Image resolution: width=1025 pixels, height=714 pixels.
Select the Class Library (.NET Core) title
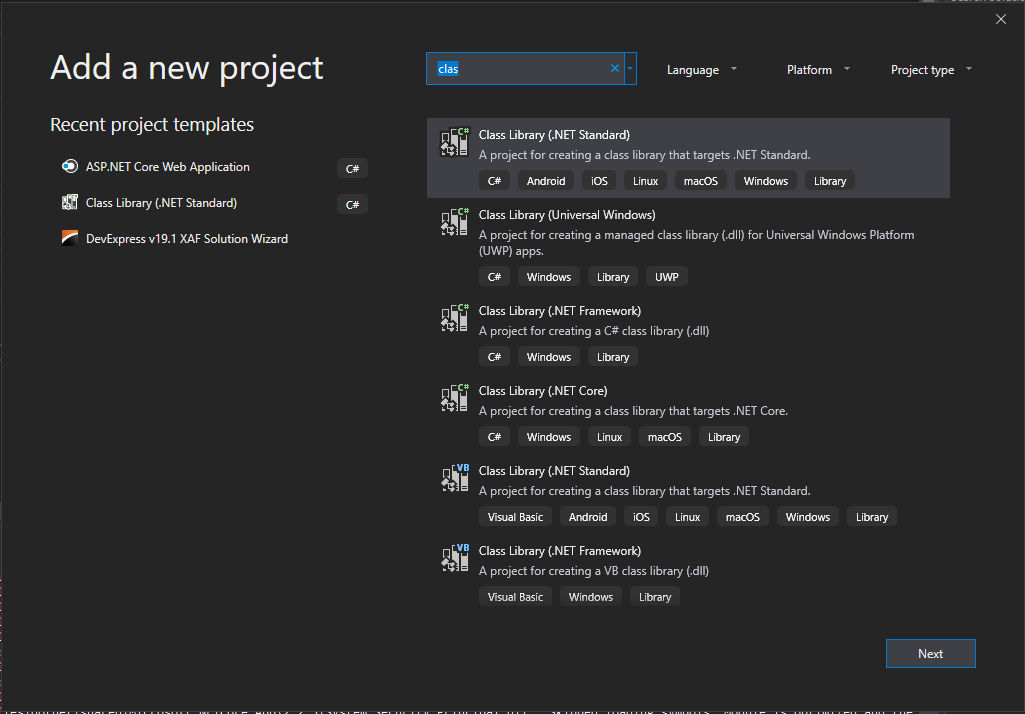coord(543,390)
